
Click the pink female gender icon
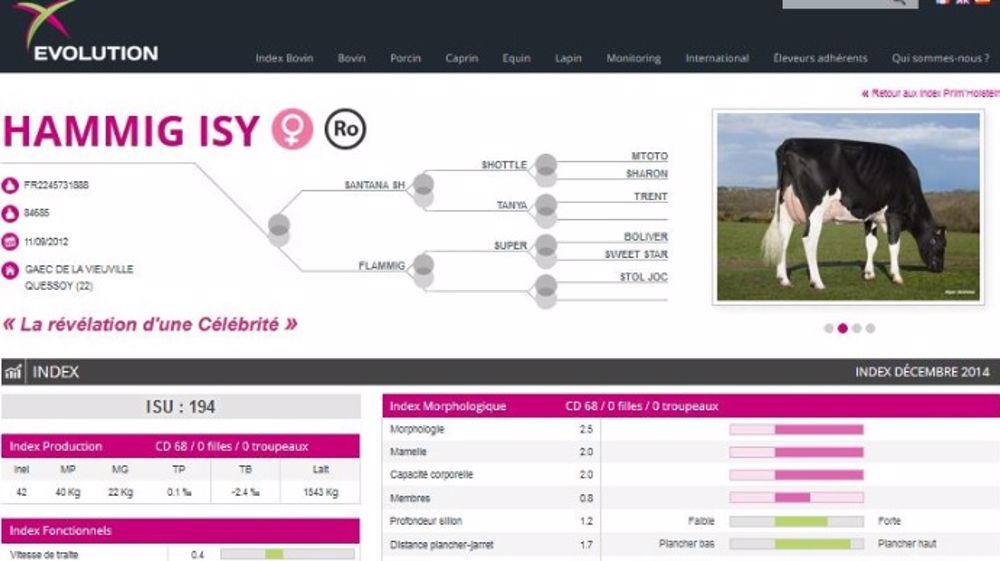pos(293,129)
